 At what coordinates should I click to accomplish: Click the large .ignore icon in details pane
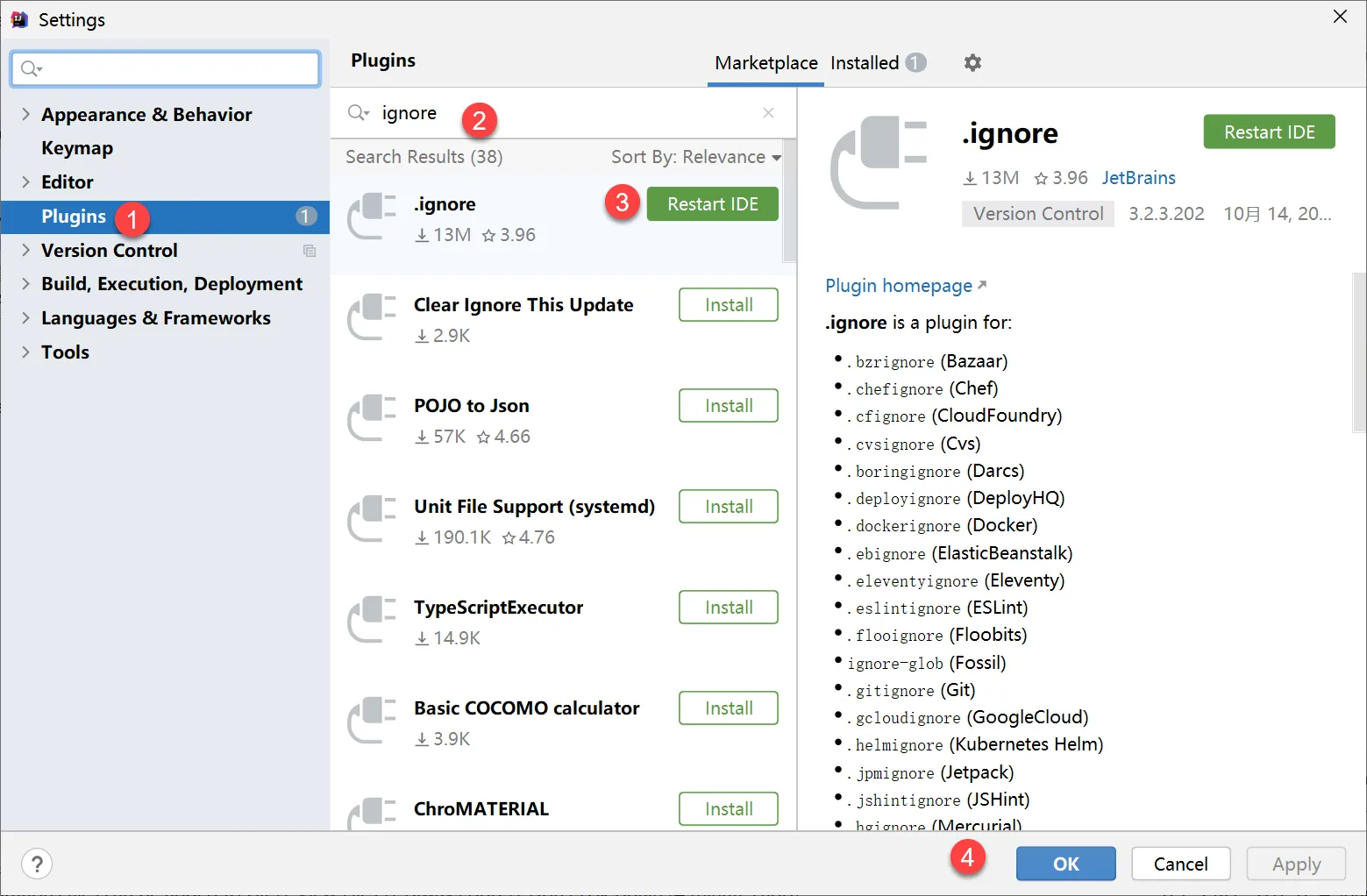(x=879, y=163)
